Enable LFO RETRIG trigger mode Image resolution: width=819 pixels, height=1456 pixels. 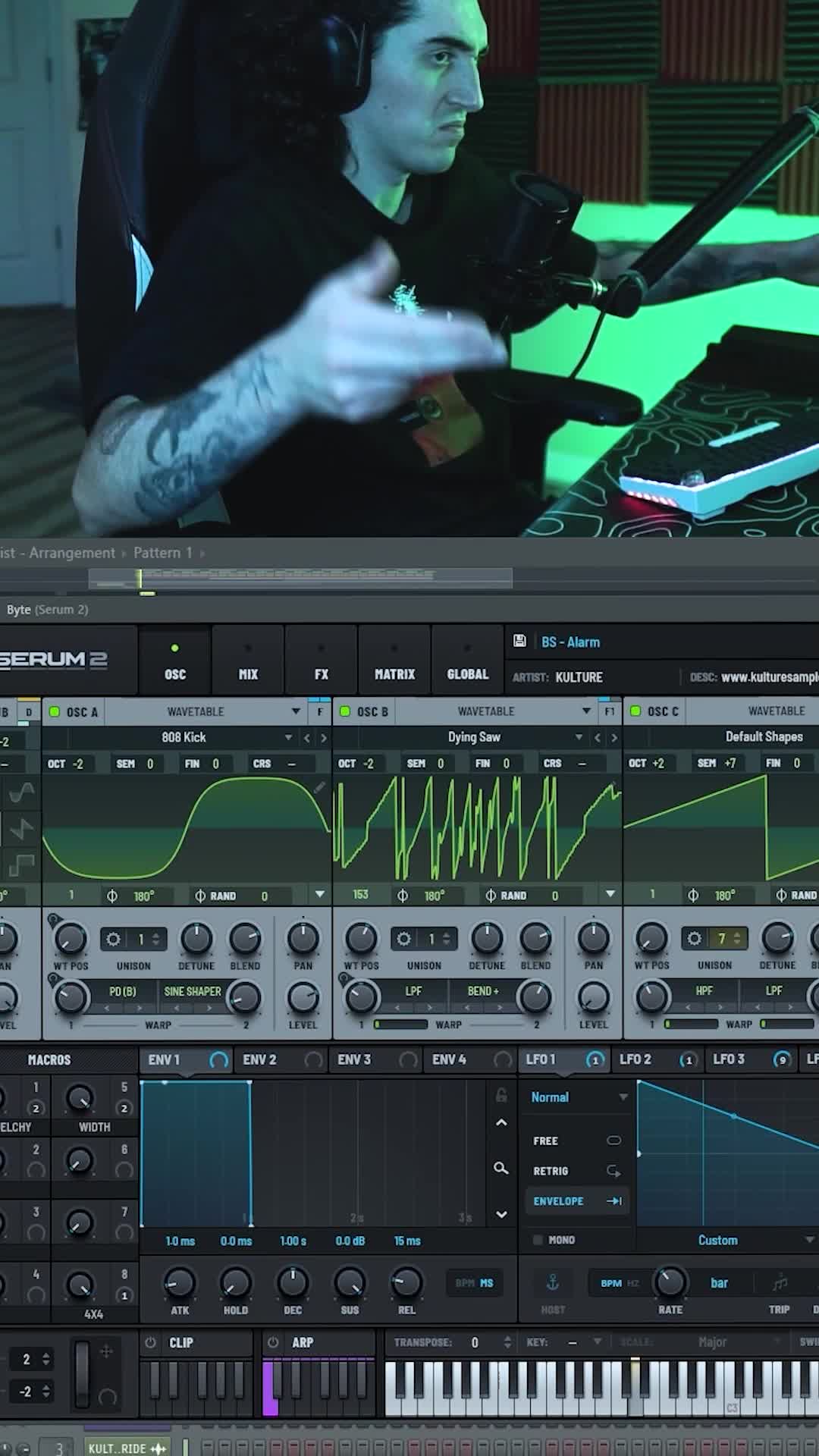(576, 1171)
